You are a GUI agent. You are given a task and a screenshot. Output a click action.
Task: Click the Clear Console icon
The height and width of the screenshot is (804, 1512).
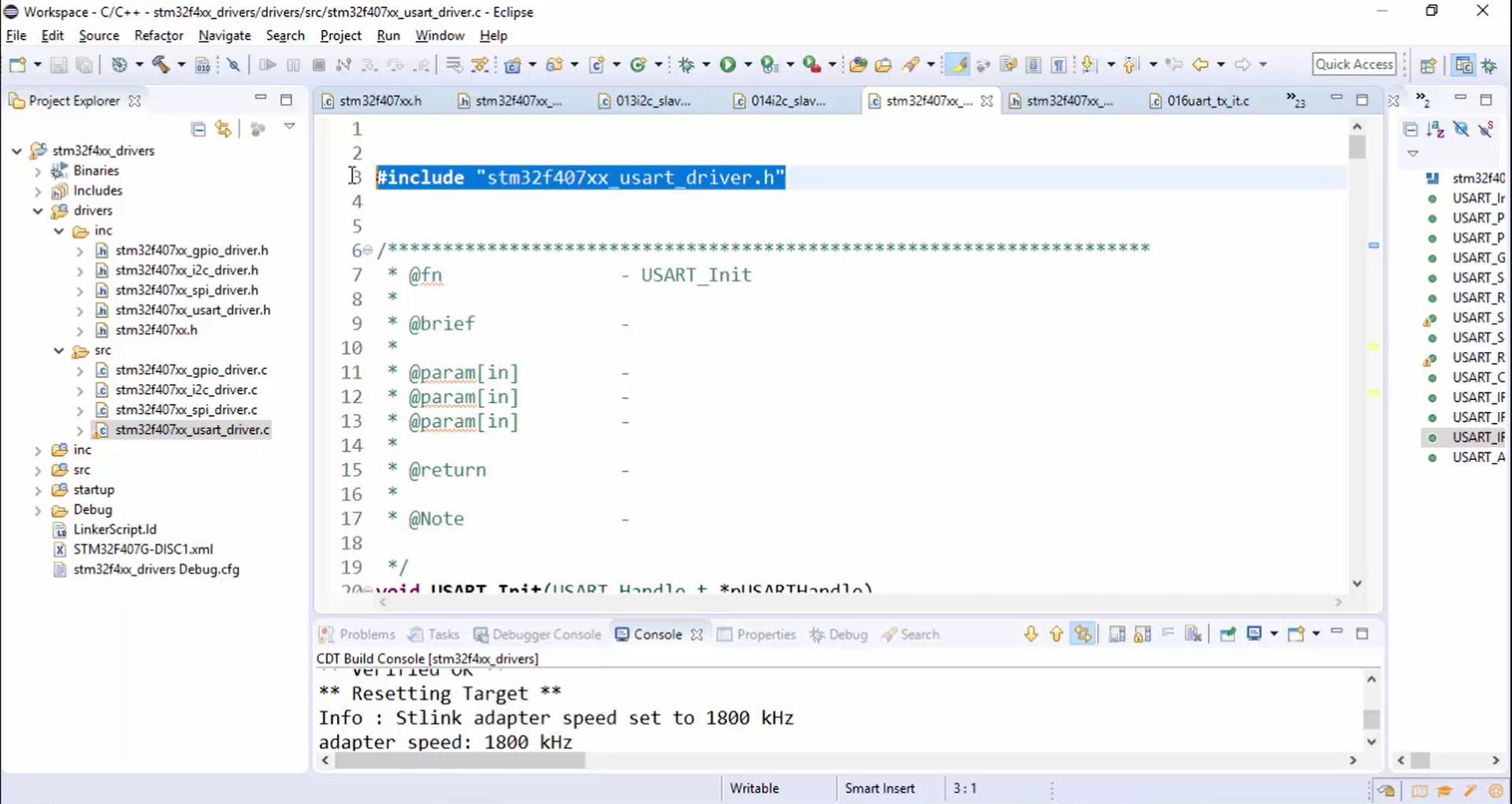[x=1194, y=634]
